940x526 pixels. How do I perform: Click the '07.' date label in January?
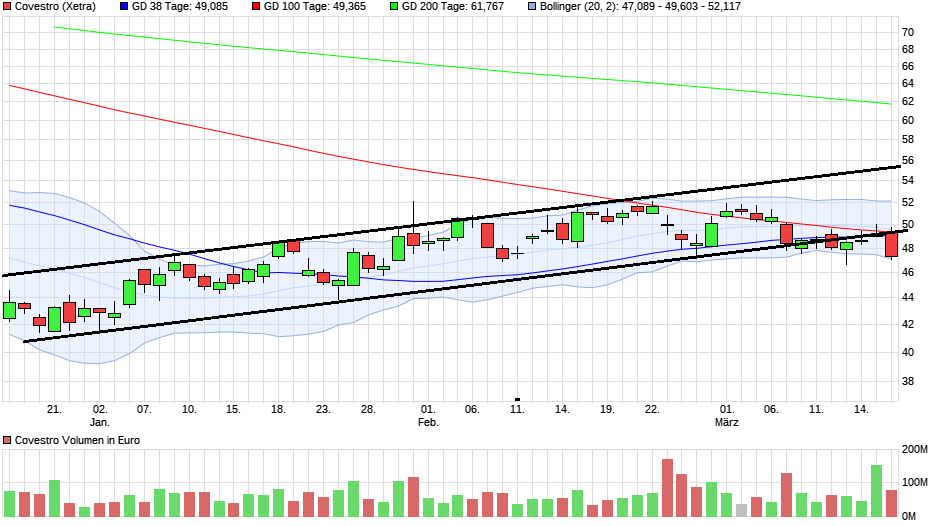coord(144,410)
